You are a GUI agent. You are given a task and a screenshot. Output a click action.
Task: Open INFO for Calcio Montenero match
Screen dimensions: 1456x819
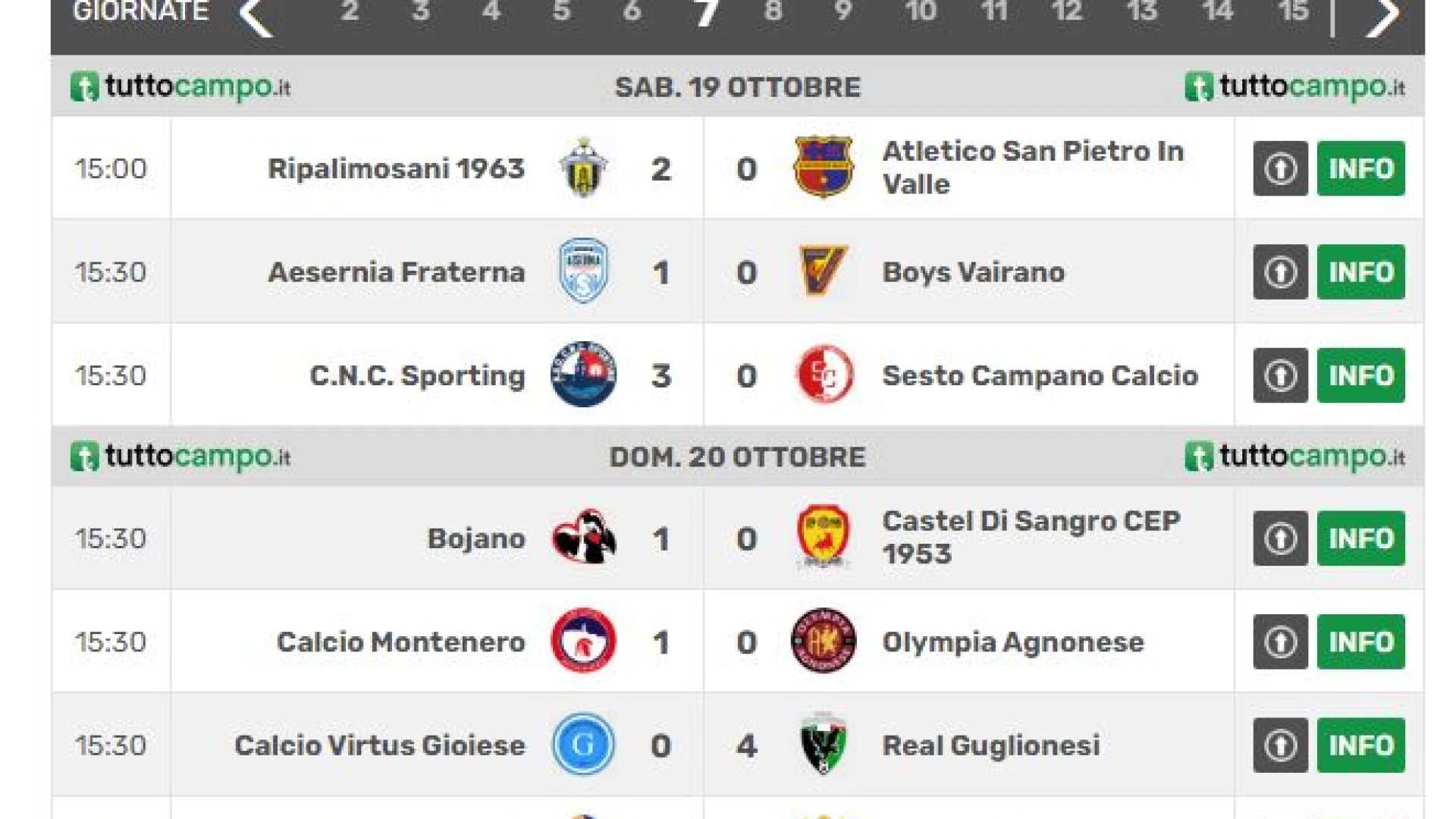[x=1360, y=642]
